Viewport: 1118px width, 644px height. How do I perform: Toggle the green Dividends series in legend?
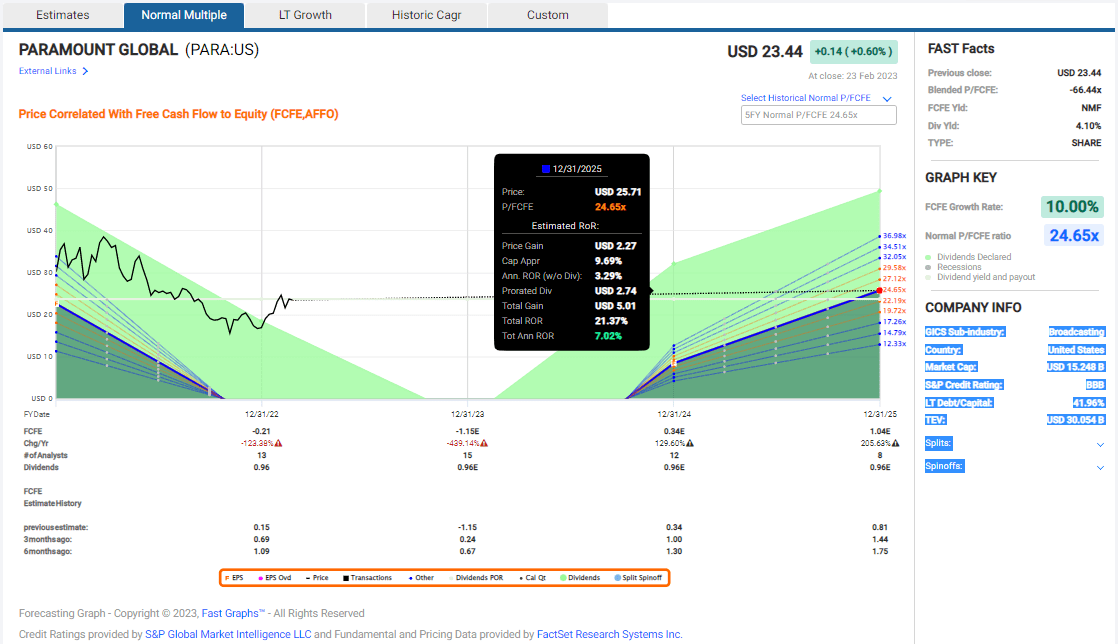pos(580,578)
